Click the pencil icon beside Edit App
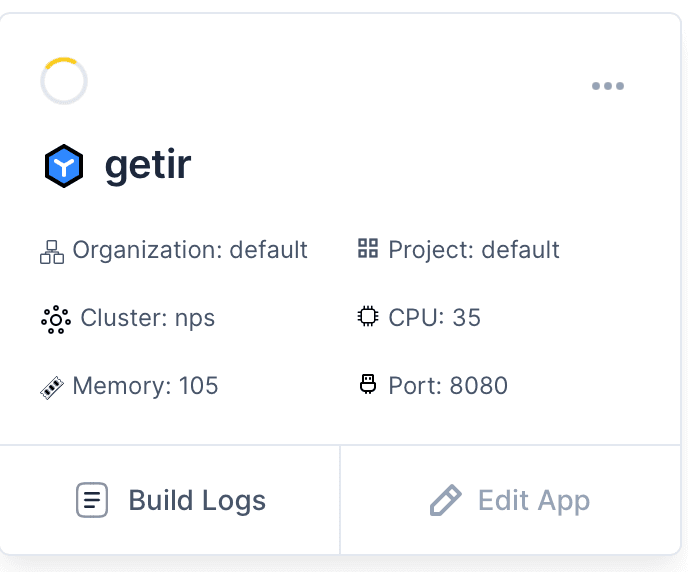Screen dimensions: 688x572 point(445,500)
